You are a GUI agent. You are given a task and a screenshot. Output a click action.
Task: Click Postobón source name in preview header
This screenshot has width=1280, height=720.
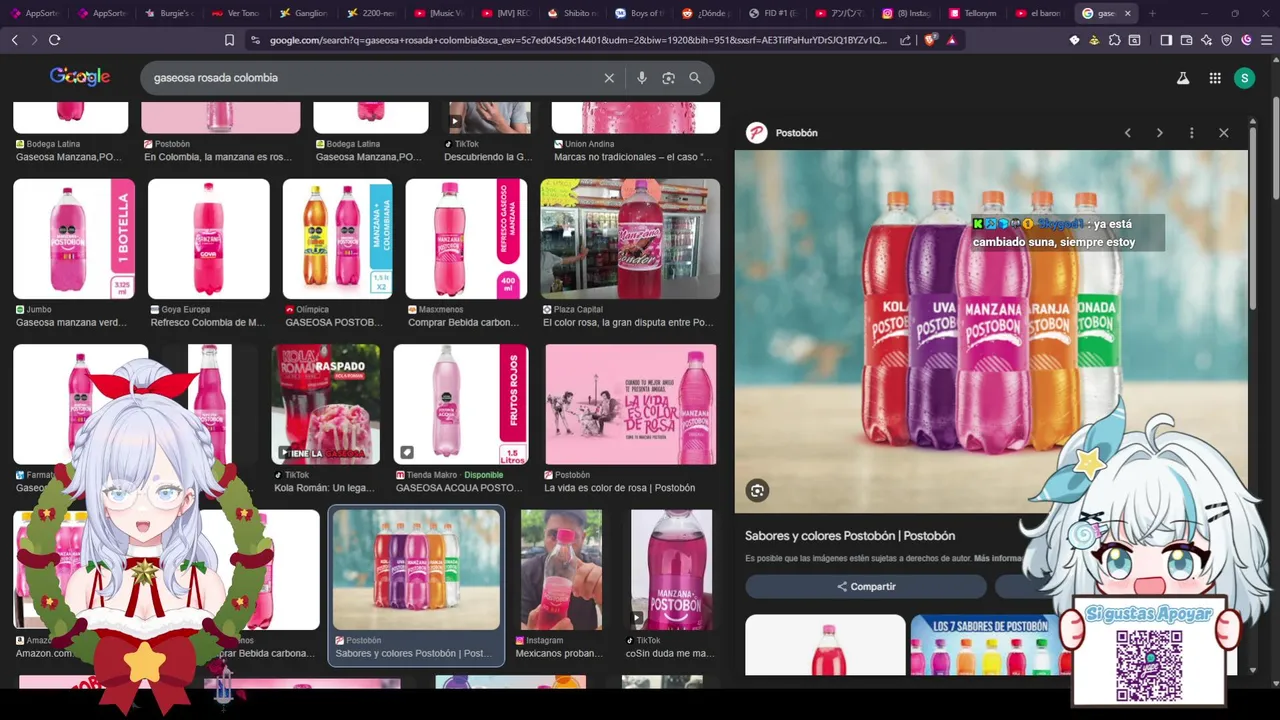coord(797,133)
